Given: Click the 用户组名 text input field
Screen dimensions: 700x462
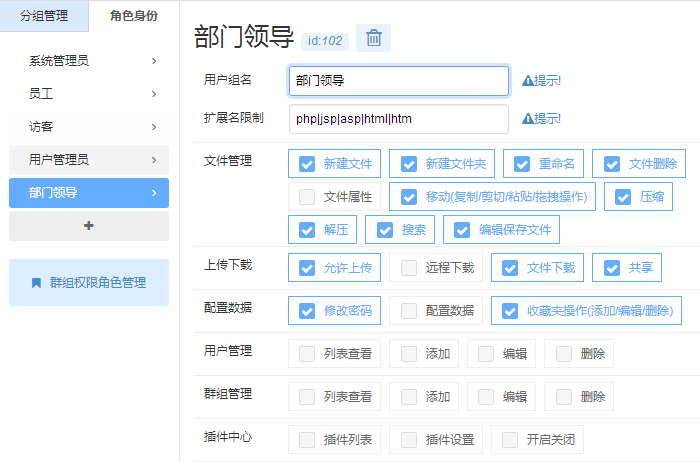Looking at the screenshot, I should 398,81.
